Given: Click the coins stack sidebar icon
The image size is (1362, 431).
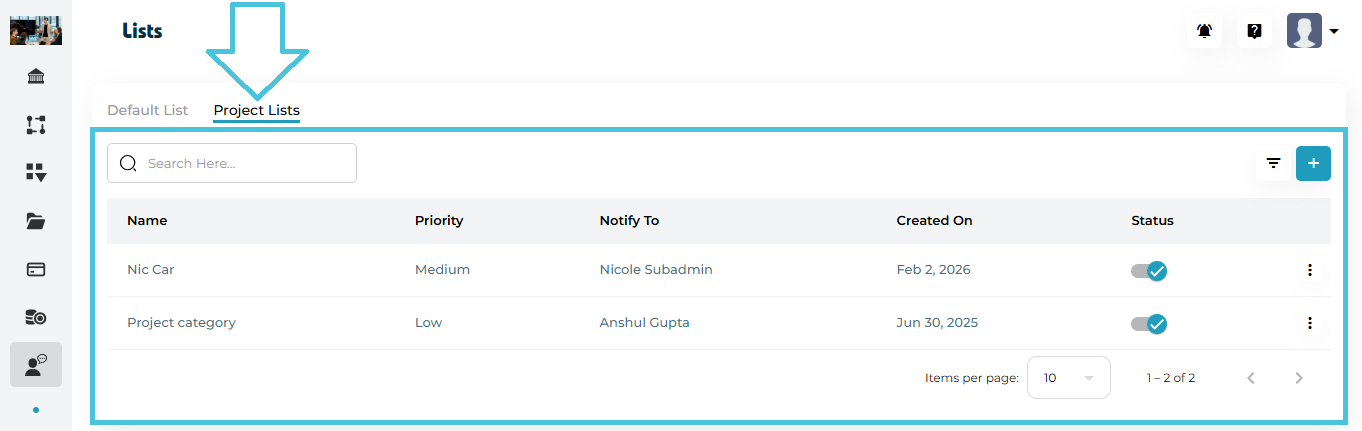Looking at the screenshot, I should [x=36, y=317].
